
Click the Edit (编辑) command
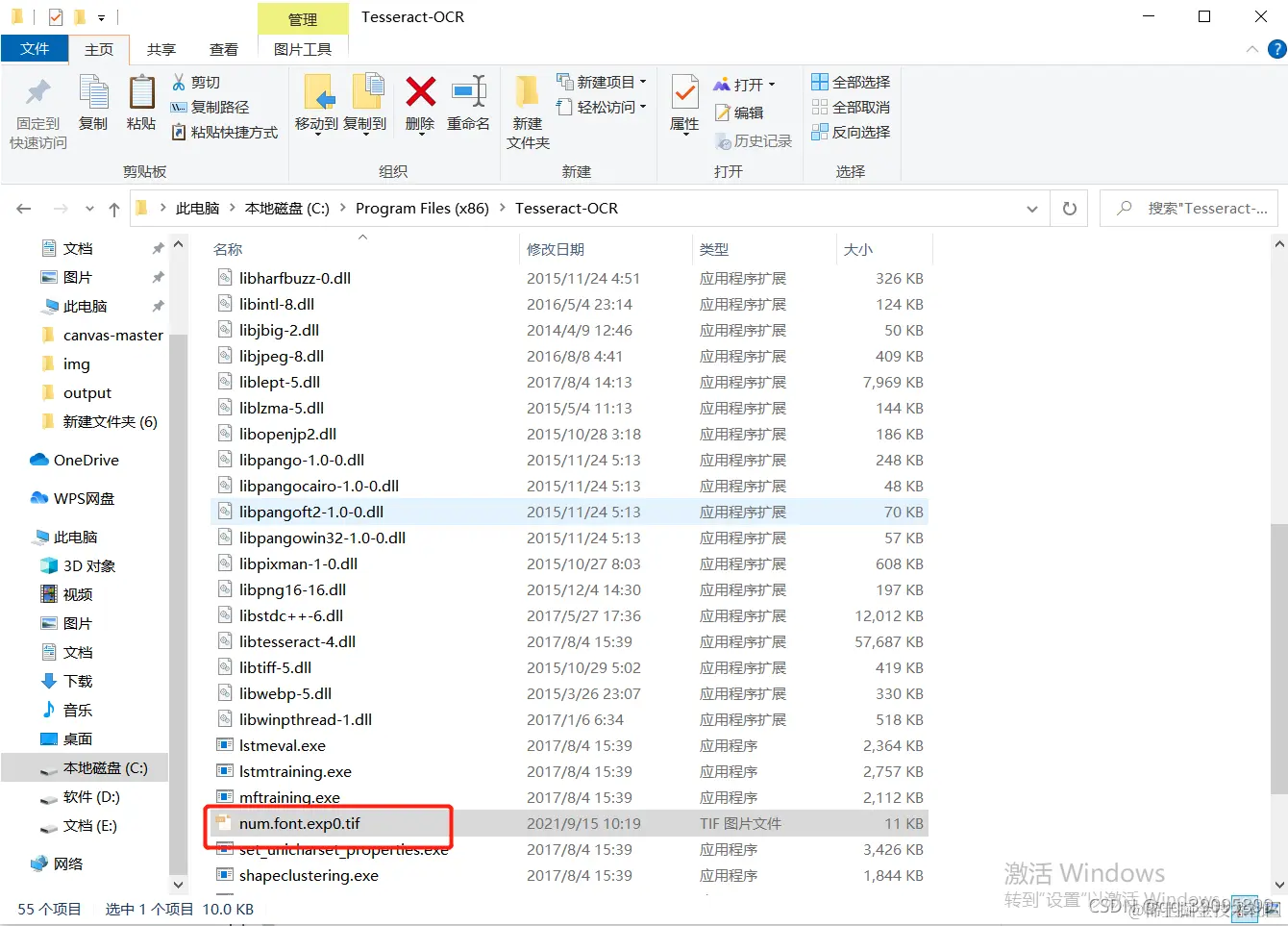pos(739,113)
